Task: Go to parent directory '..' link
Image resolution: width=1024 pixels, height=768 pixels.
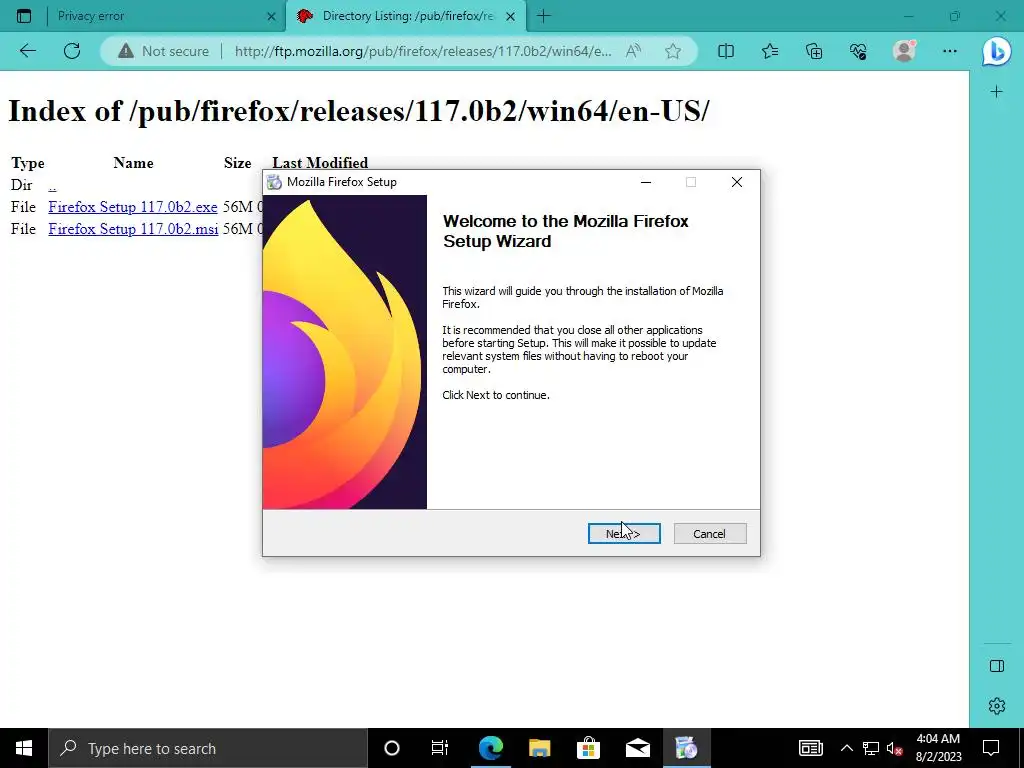Action: [x=52, y=185]
